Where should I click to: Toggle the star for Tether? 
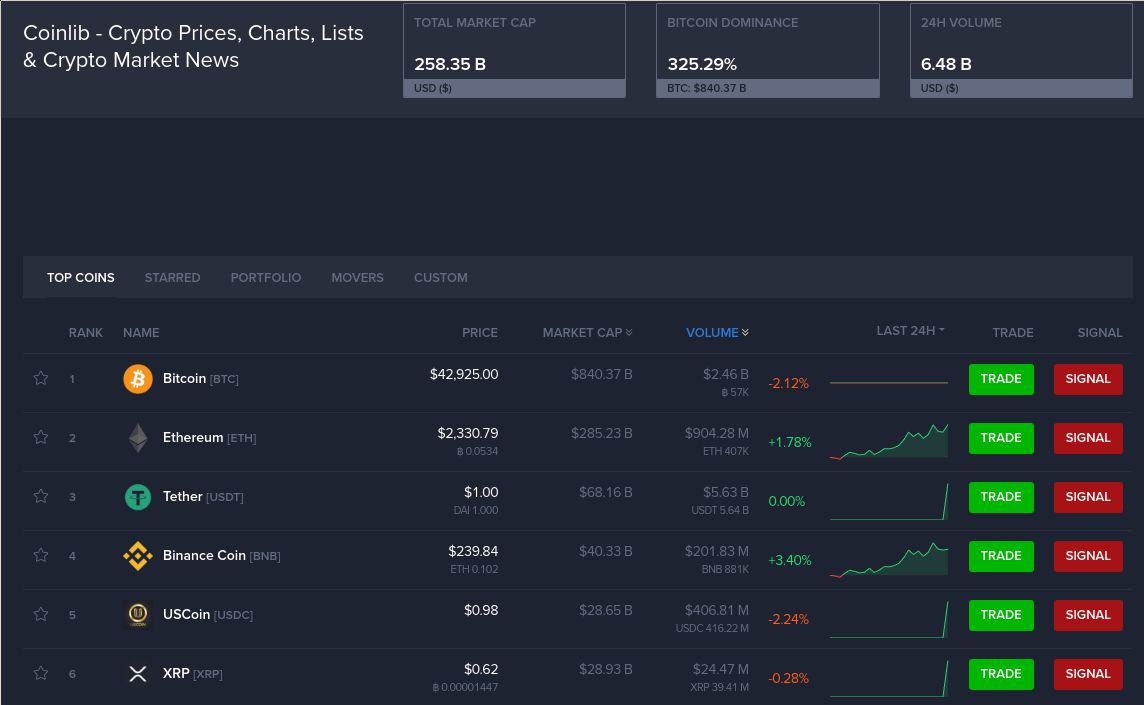point(41,496)
